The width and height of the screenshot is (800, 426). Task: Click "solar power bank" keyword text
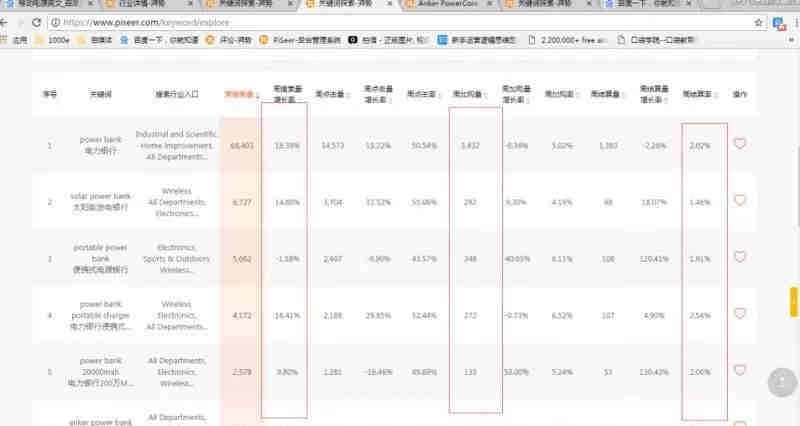point(100,196)
